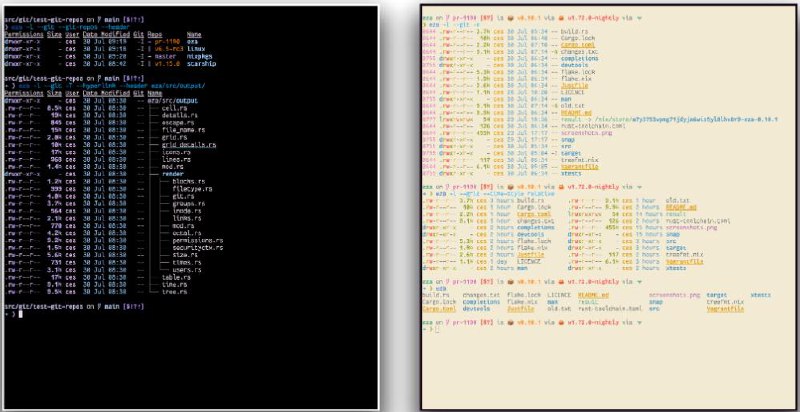
Task: Click the 'eza/src/output' tree root in the dark terminal
Action: click(172, 101)
